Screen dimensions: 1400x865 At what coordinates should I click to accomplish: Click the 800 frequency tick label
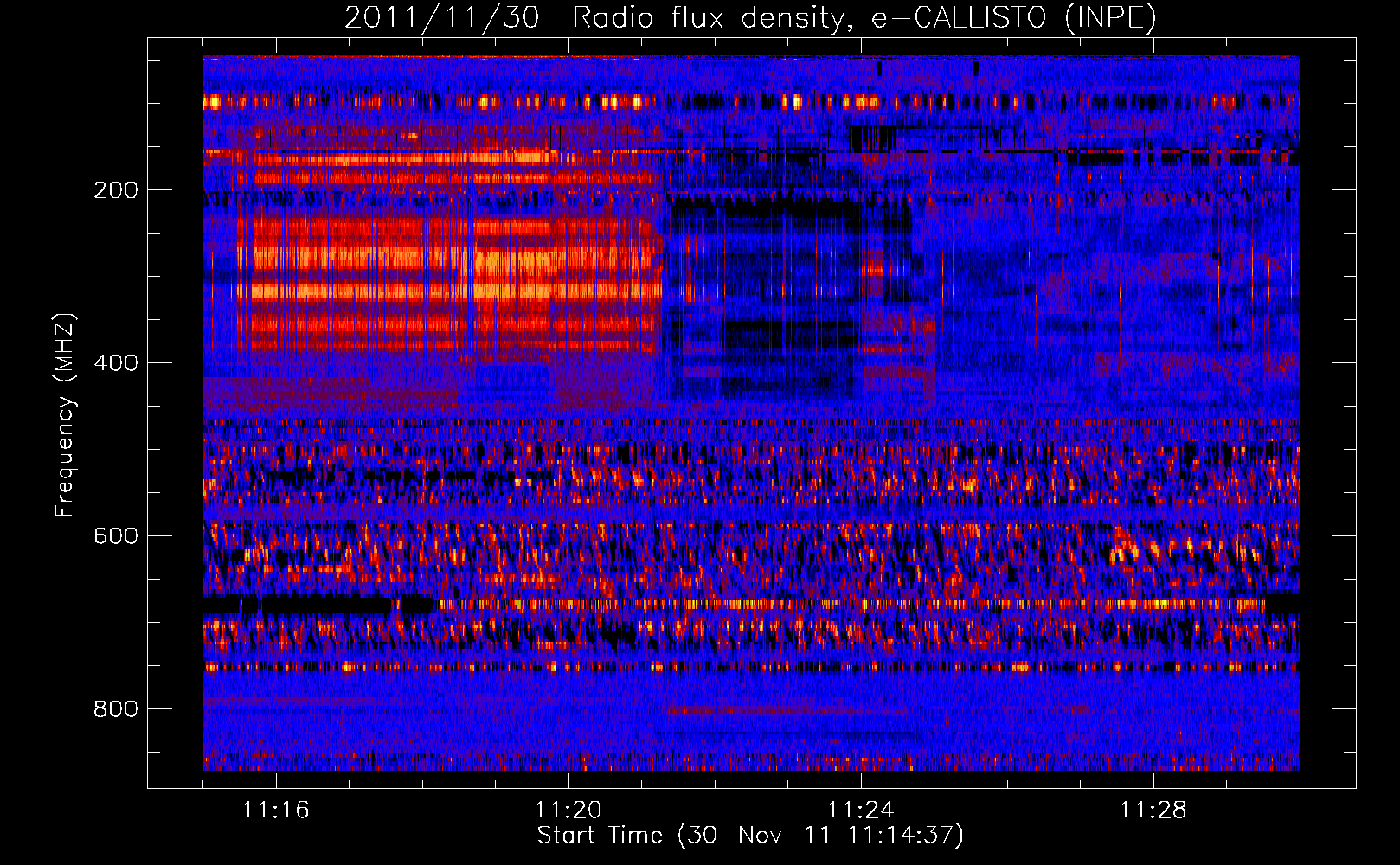point(116,709)
